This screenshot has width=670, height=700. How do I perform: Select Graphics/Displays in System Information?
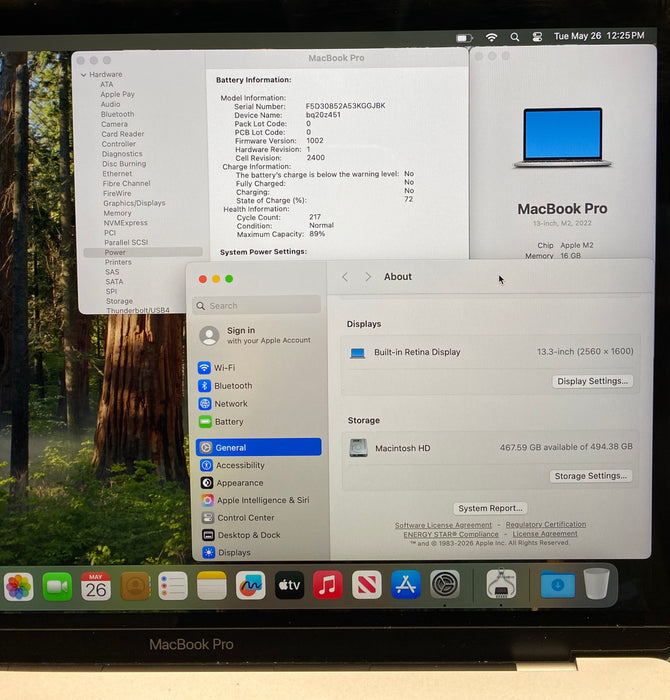[134, 203]
